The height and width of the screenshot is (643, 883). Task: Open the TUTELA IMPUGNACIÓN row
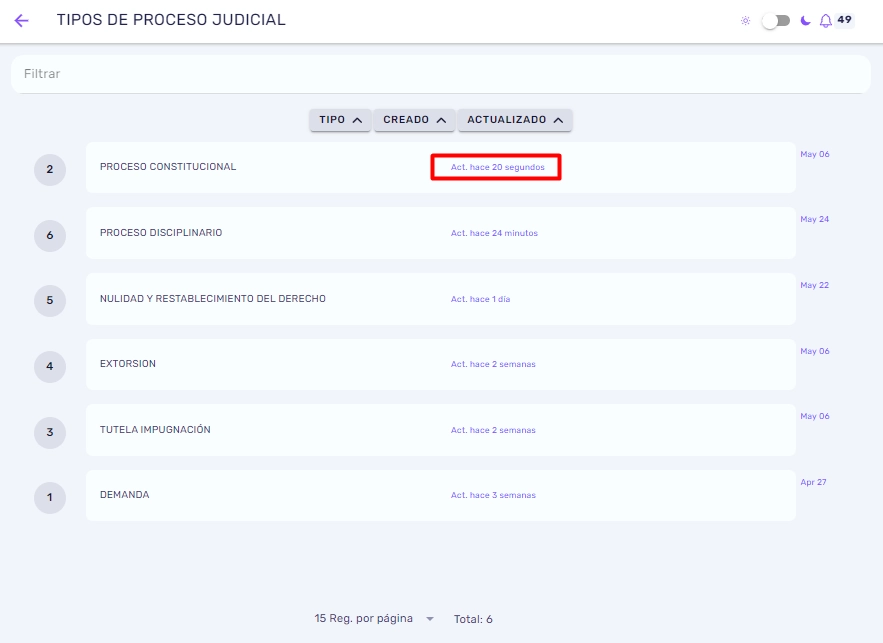441,430
